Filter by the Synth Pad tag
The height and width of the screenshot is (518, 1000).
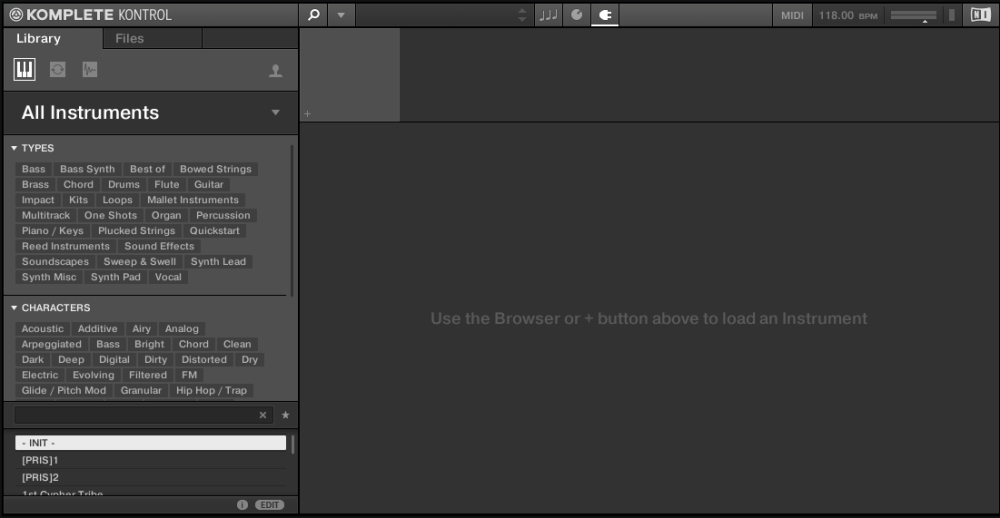tap(115, 277)
